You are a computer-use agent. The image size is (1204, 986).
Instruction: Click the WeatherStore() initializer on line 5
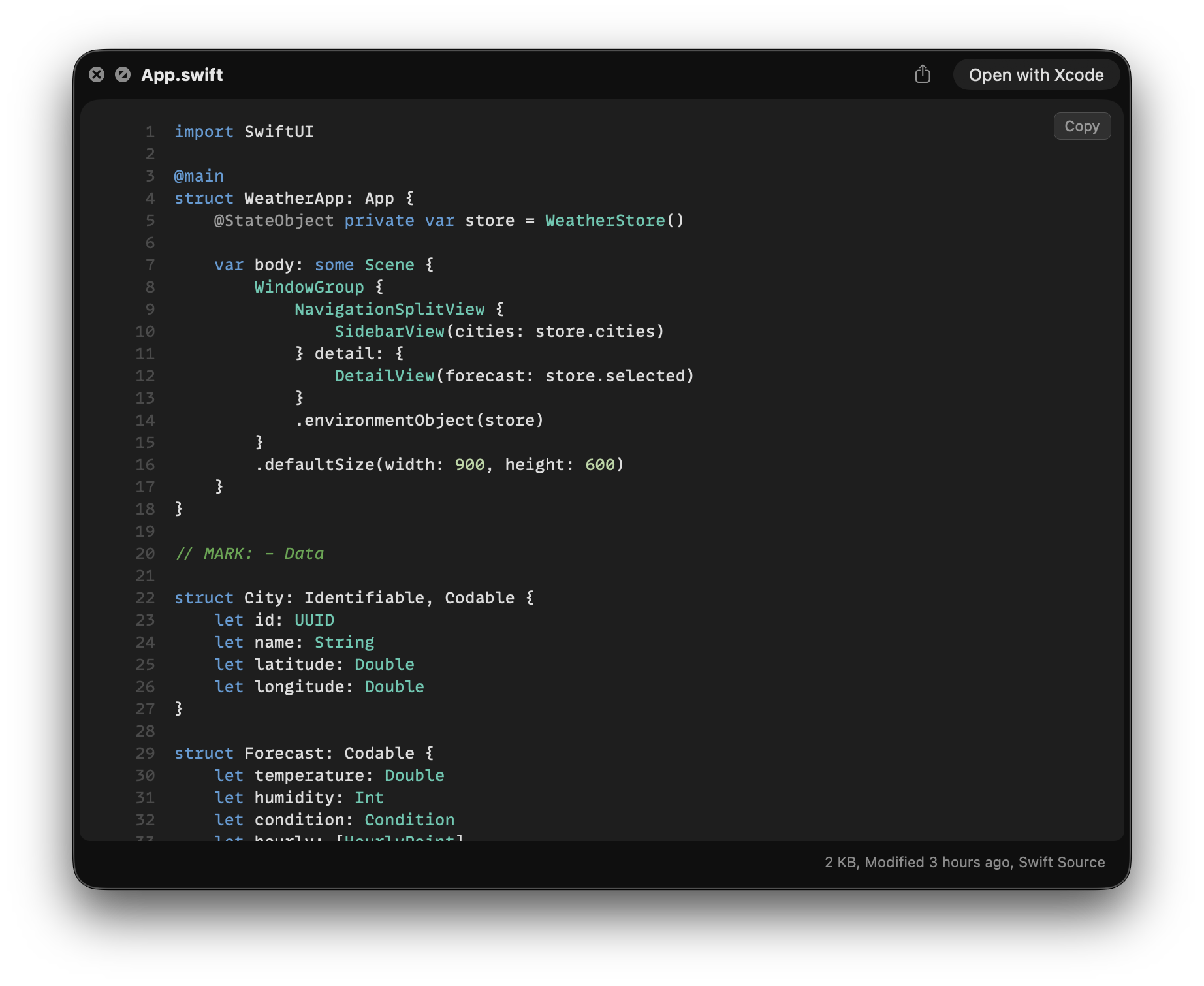coord(613,221)
